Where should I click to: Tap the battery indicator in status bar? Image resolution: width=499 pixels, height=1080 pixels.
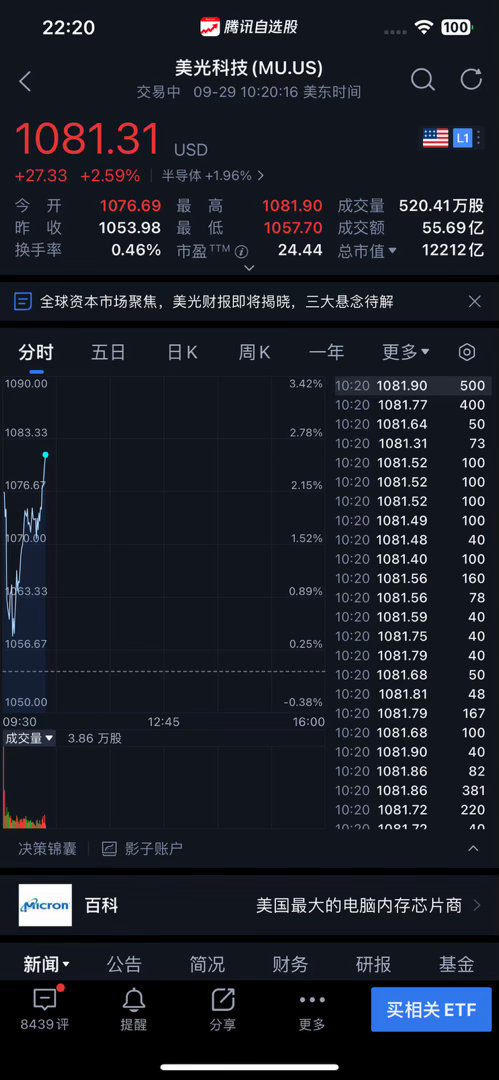[457, 28]
